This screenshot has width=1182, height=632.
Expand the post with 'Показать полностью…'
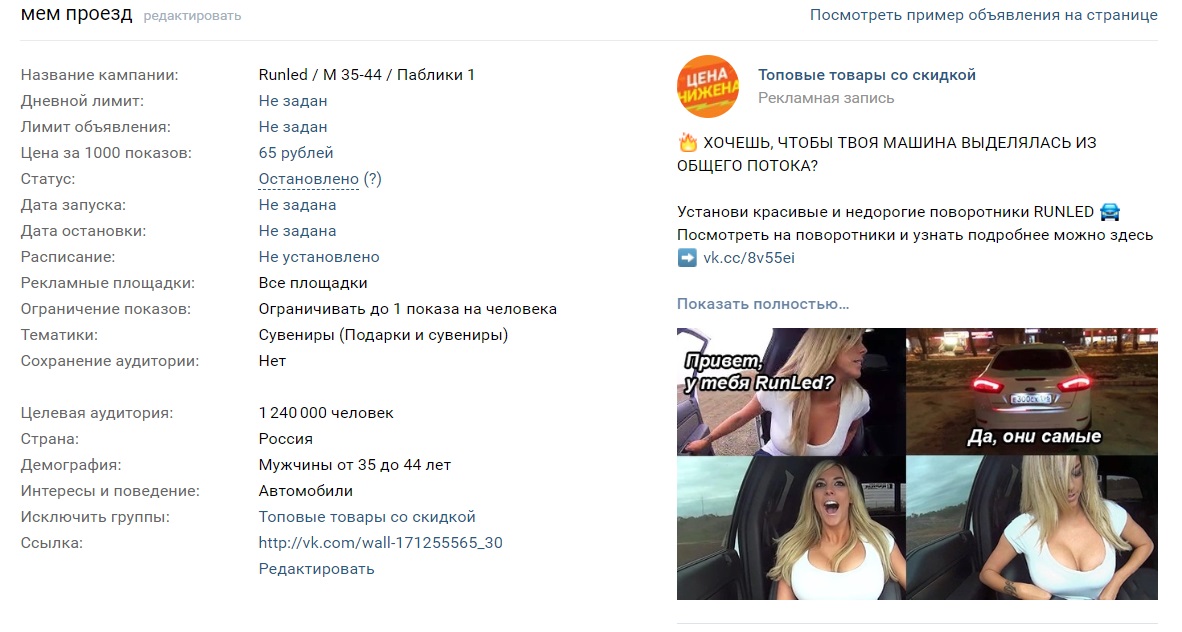point(763,304)
